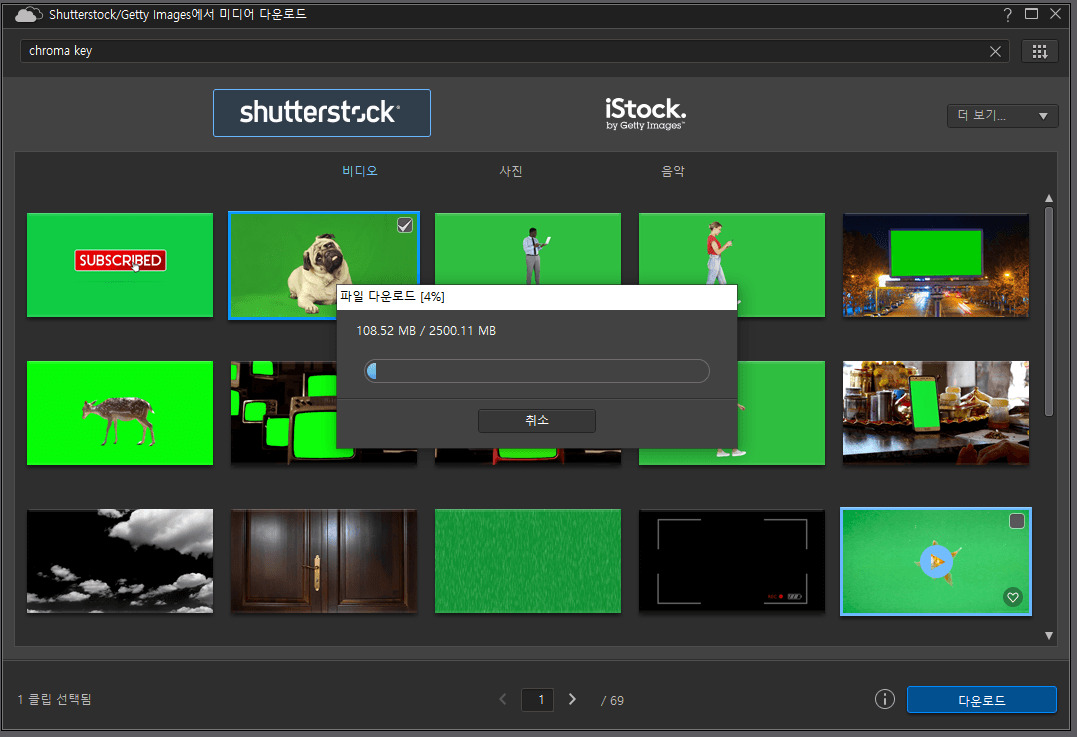Viewport: 1077px width, 737px height.
Task: Click the help question mark icon
Action: tap(1008, 14)
